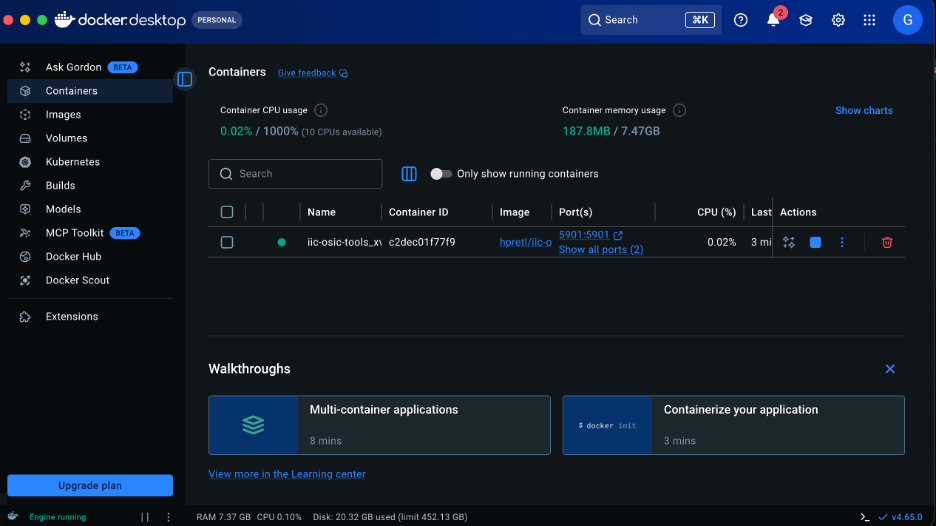The image size is (936, 526).
Task: Go to Images in the sidebar
Action: click(x=63, y=115)
